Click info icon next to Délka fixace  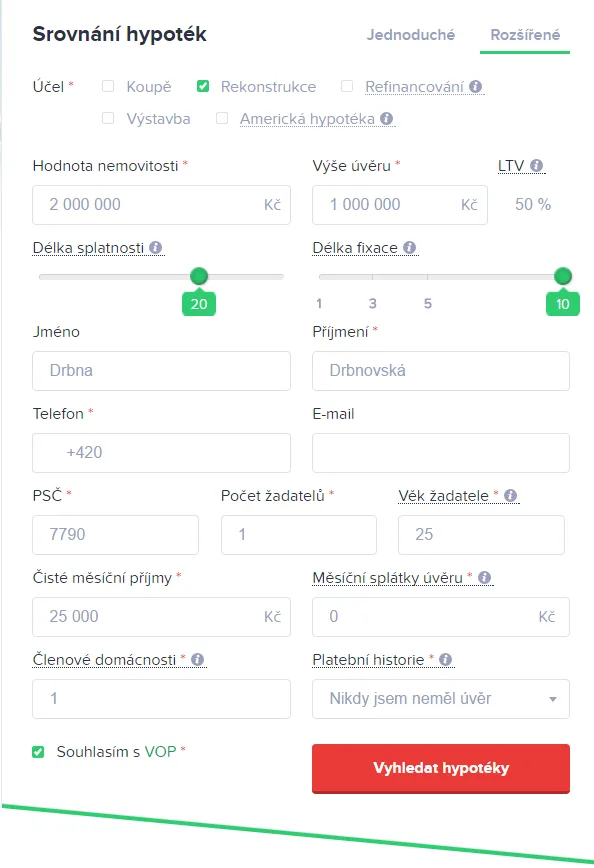(x=410, y=247)
